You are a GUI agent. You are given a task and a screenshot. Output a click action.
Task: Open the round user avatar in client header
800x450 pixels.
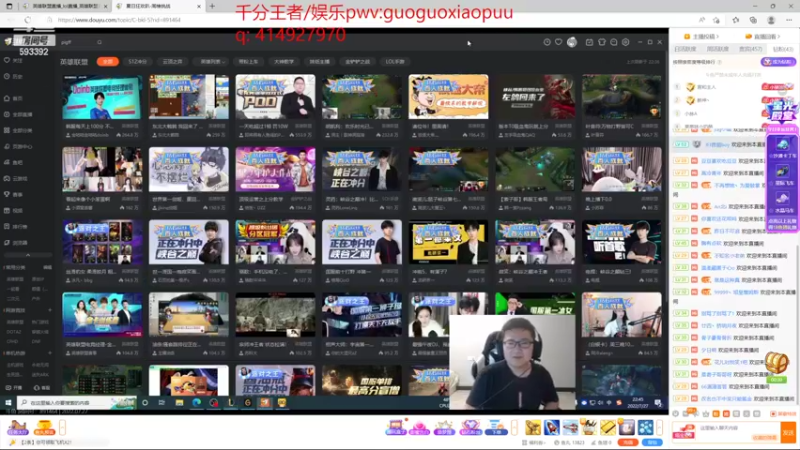[x=572, y=42]
